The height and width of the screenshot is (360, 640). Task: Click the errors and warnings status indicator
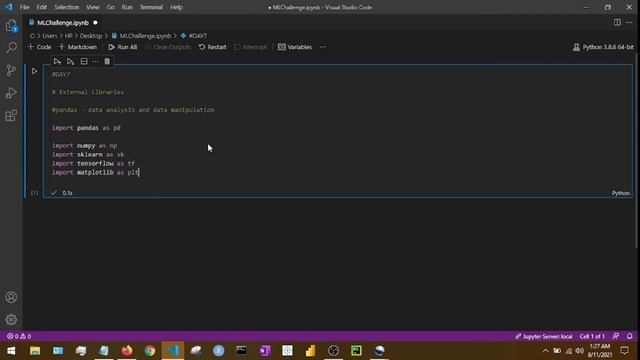[19, 336]
